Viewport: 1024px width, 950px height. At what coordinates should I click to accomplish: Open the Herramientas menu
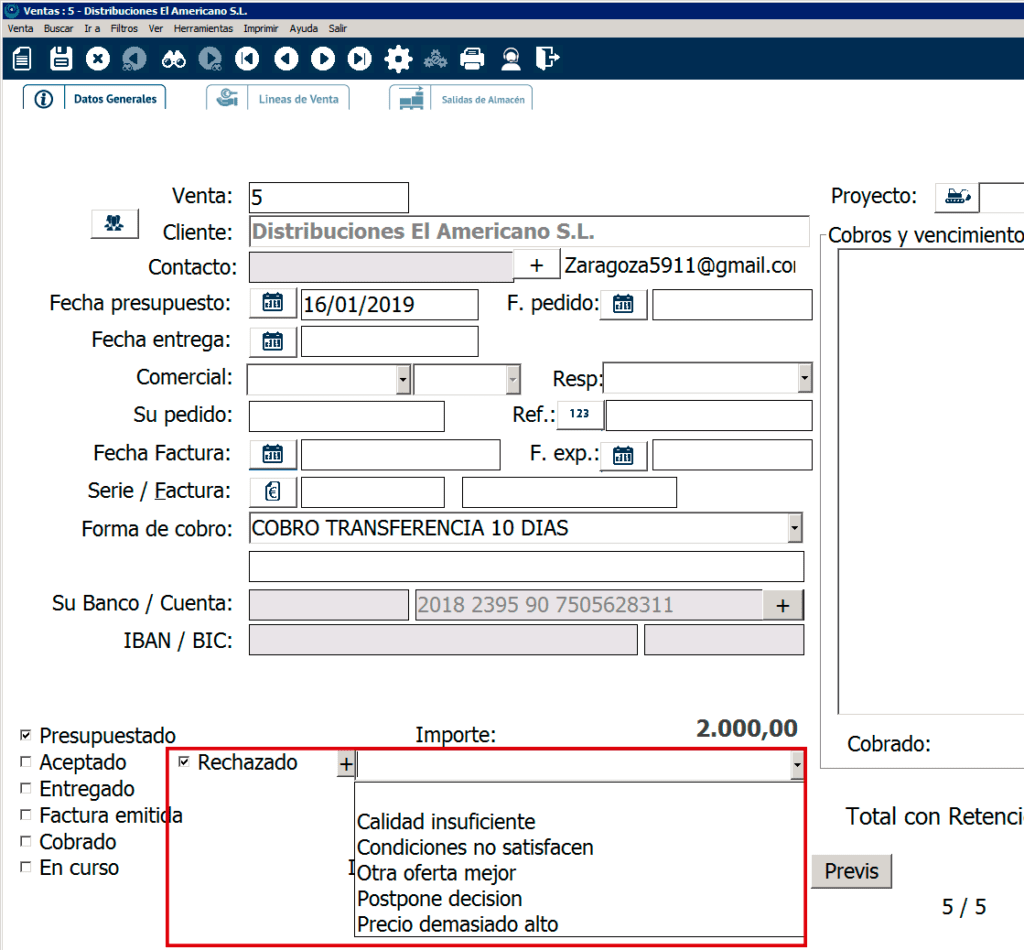tap(203, 29)
